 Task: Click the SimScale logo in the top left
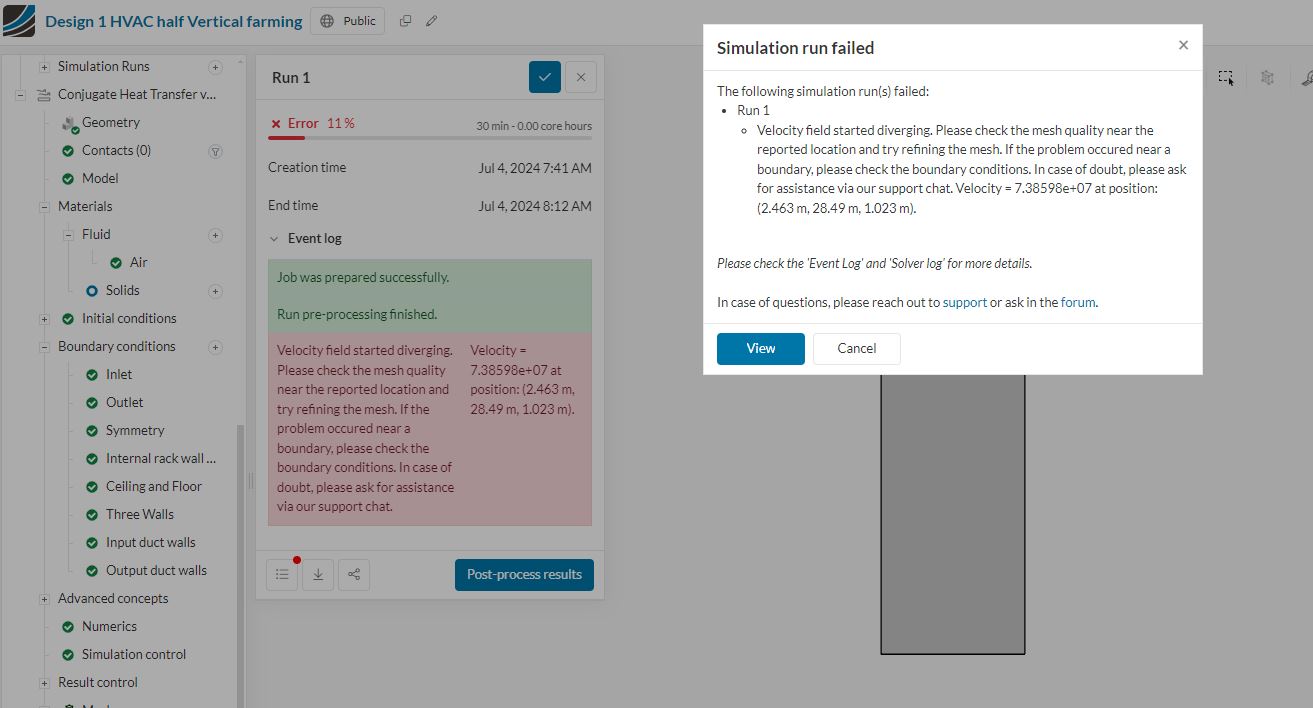19,20
